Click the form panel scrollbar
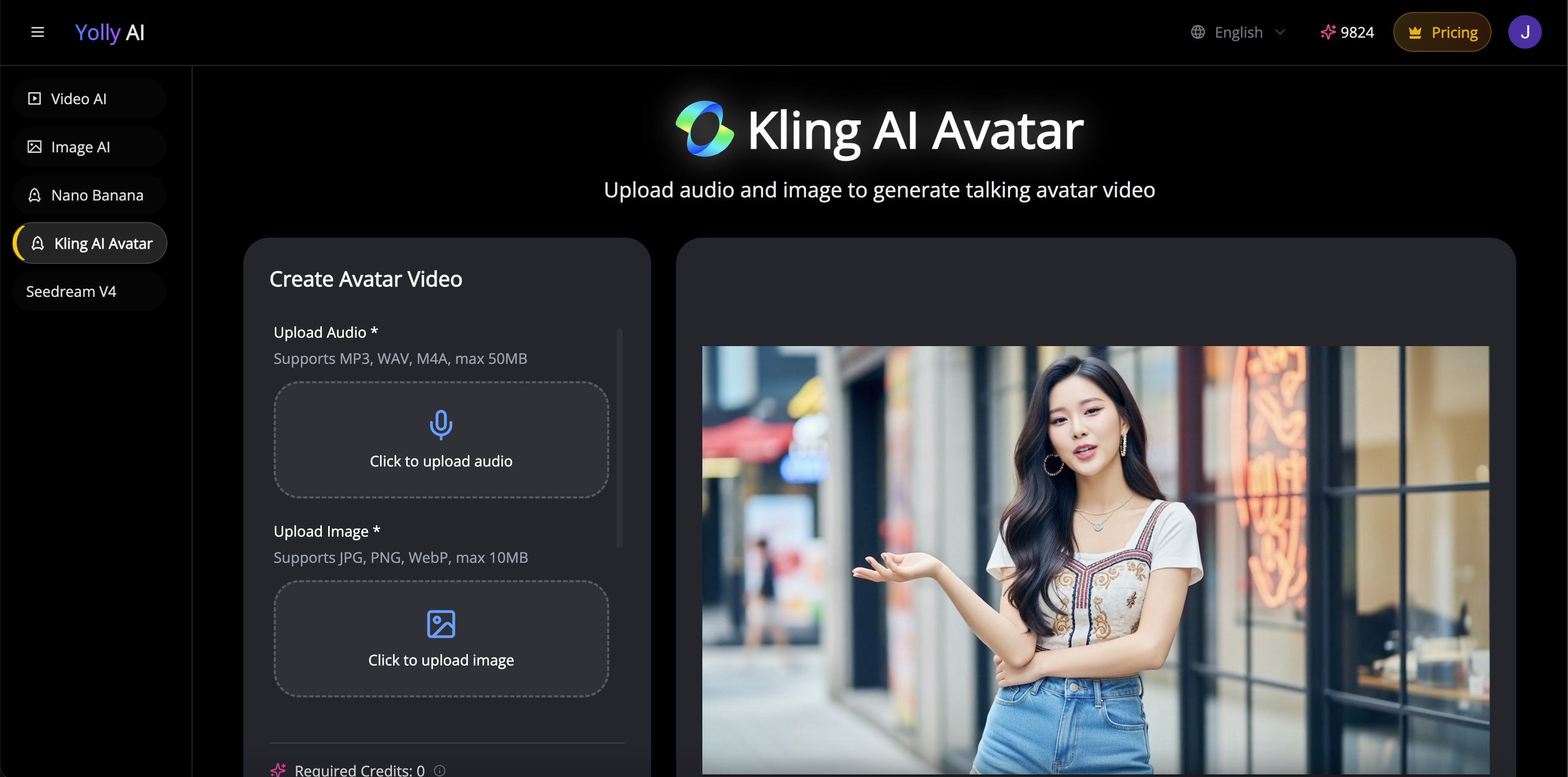1568x777 pixels. 620,437
